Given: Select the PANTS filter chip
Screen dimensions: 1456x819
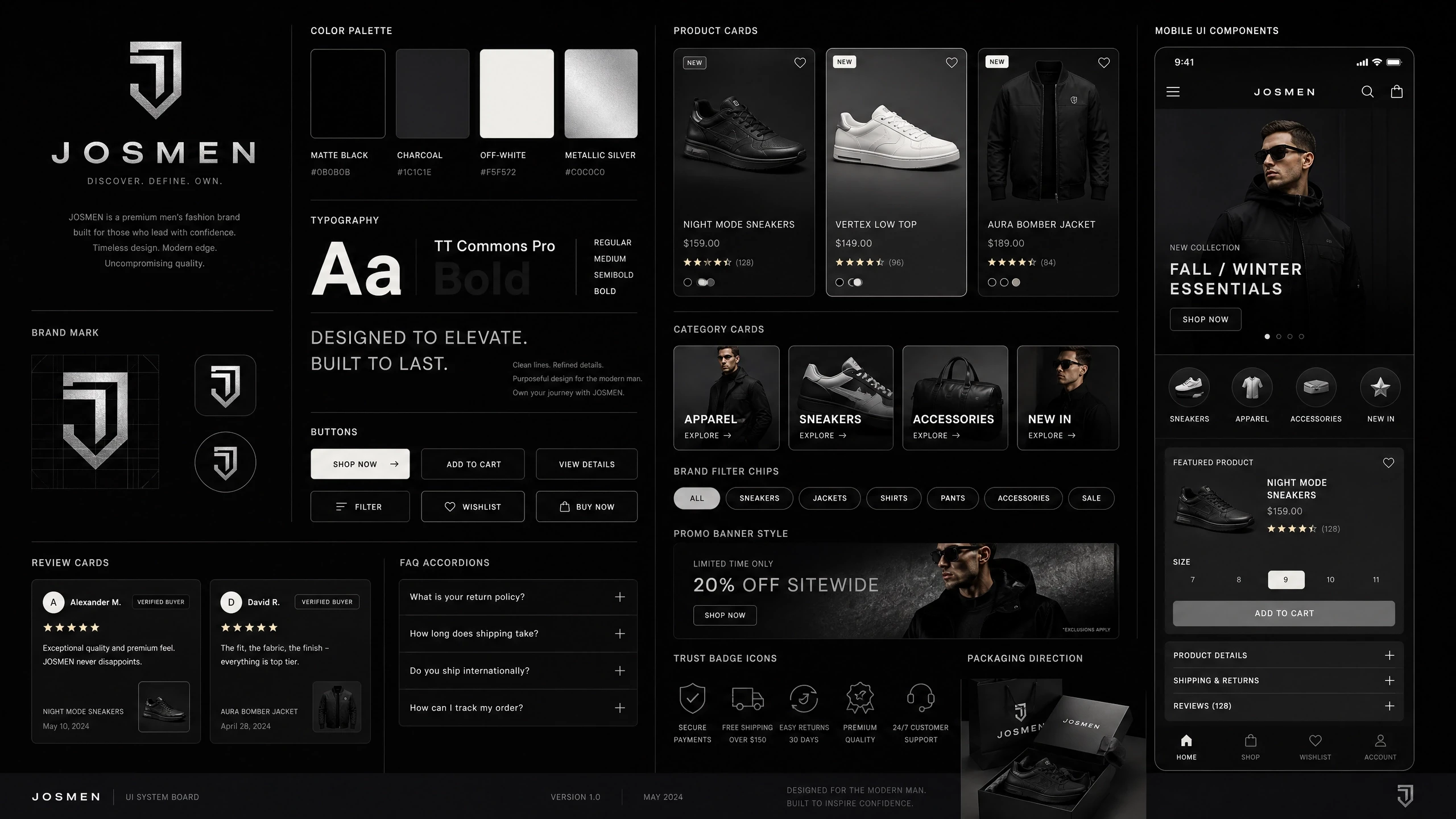Looking at the screenshot, I should point(953,498).
